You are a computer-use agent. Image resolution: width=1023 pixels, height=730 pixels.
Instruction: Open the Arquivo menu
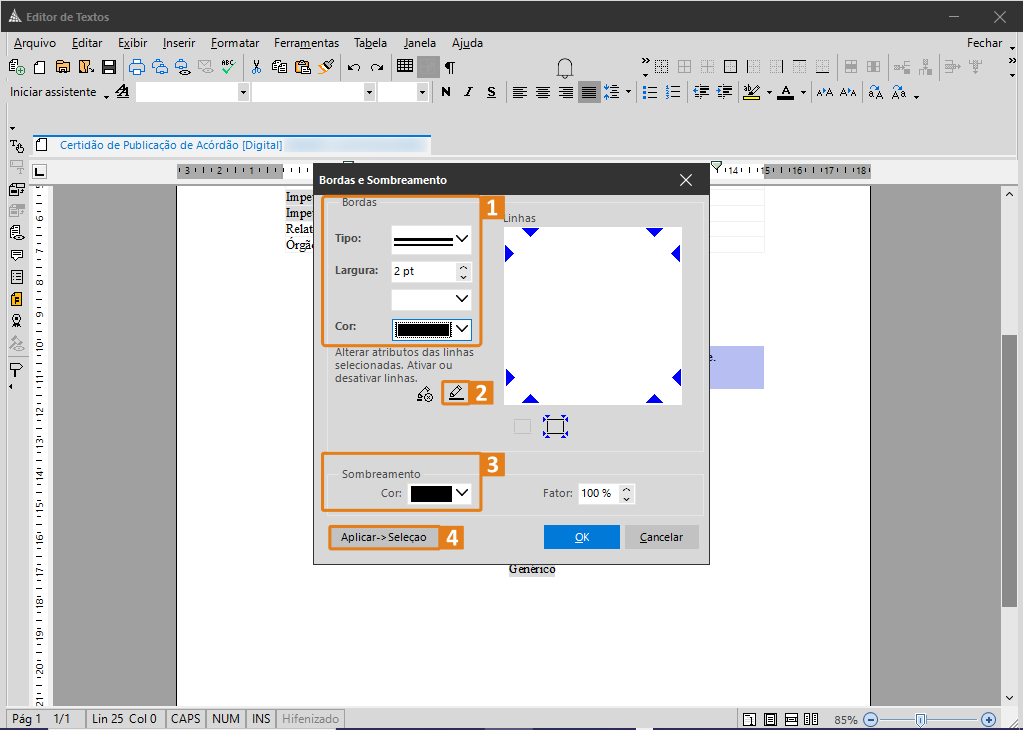(x=35, y=43)
